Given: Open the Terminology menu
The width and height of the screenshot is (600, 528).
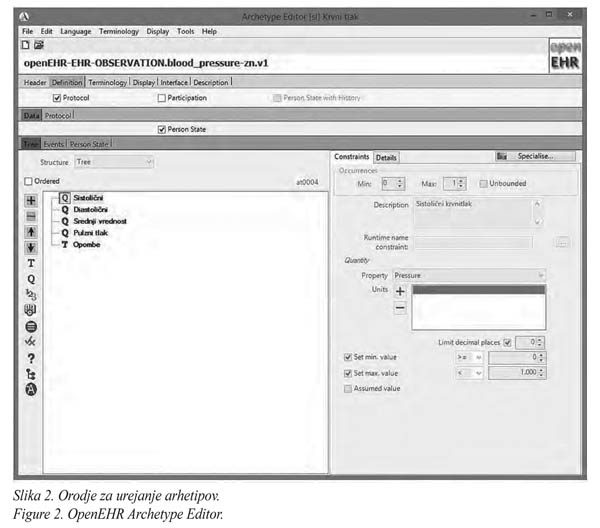Looking at the screenshot, I should [119, 31].
